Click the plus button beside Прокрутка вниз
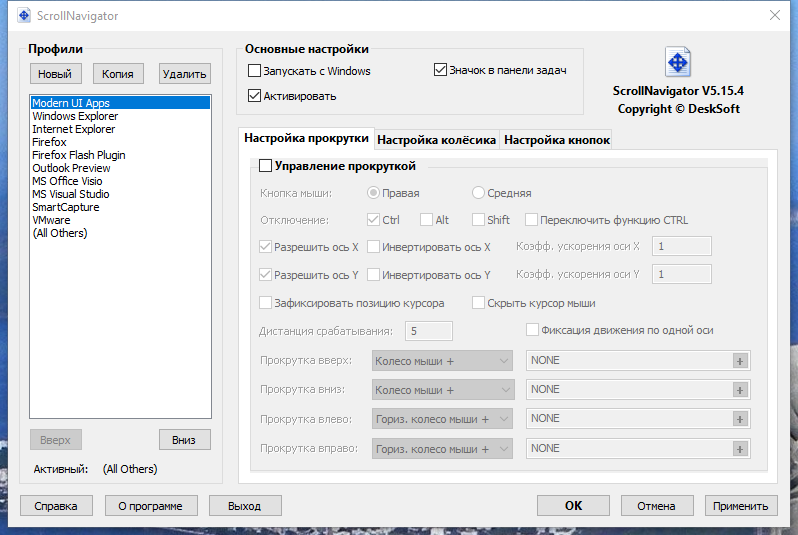The width and height of the screenshot is (798, 535). (x=739, y=390)
